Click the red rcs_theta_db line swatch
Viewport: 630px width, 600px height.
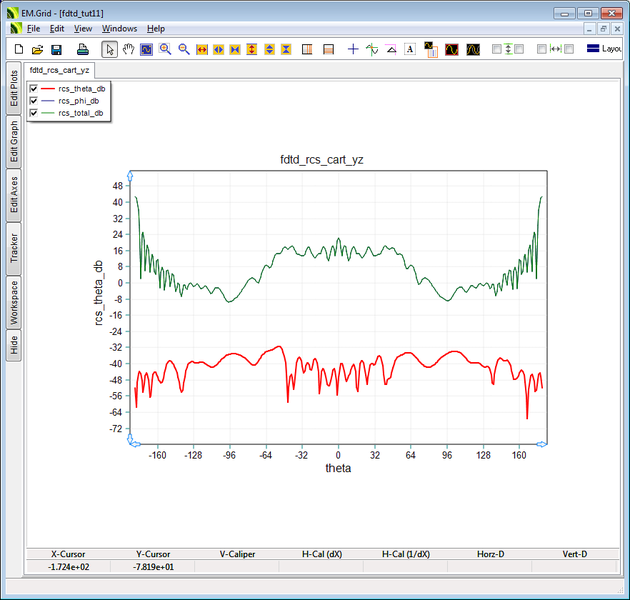tap(48, 89)
